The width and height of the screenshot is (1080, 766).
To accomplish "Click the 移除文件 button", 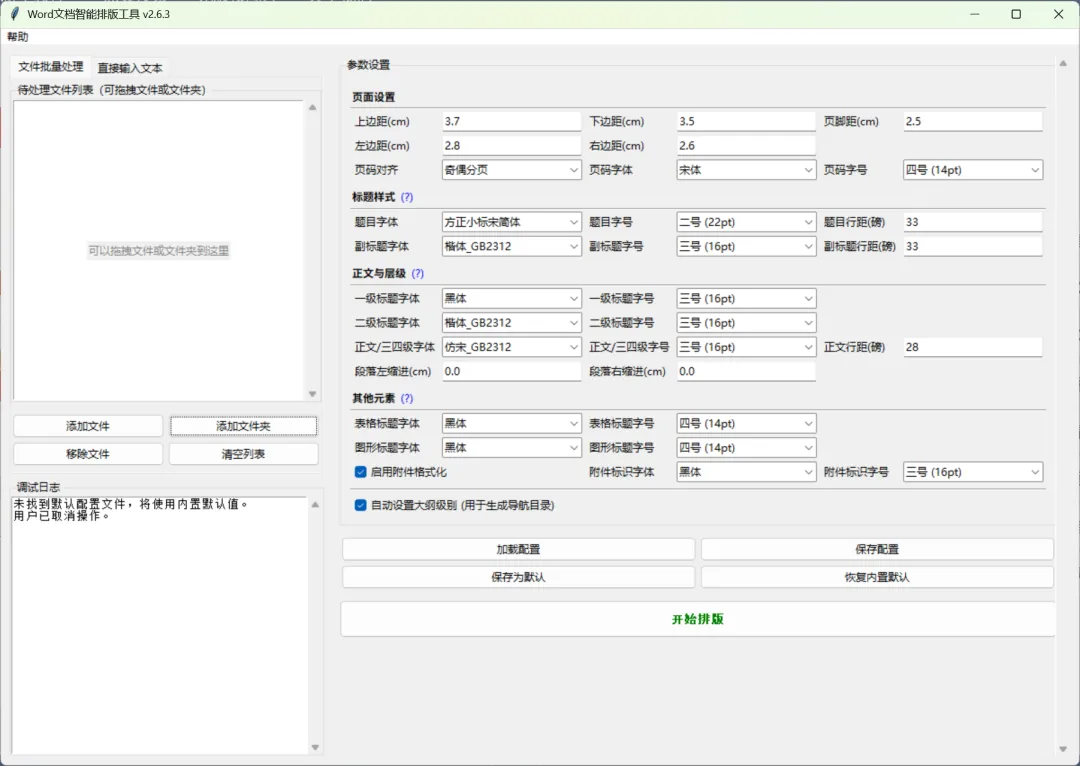I will [x=87, y=454].
